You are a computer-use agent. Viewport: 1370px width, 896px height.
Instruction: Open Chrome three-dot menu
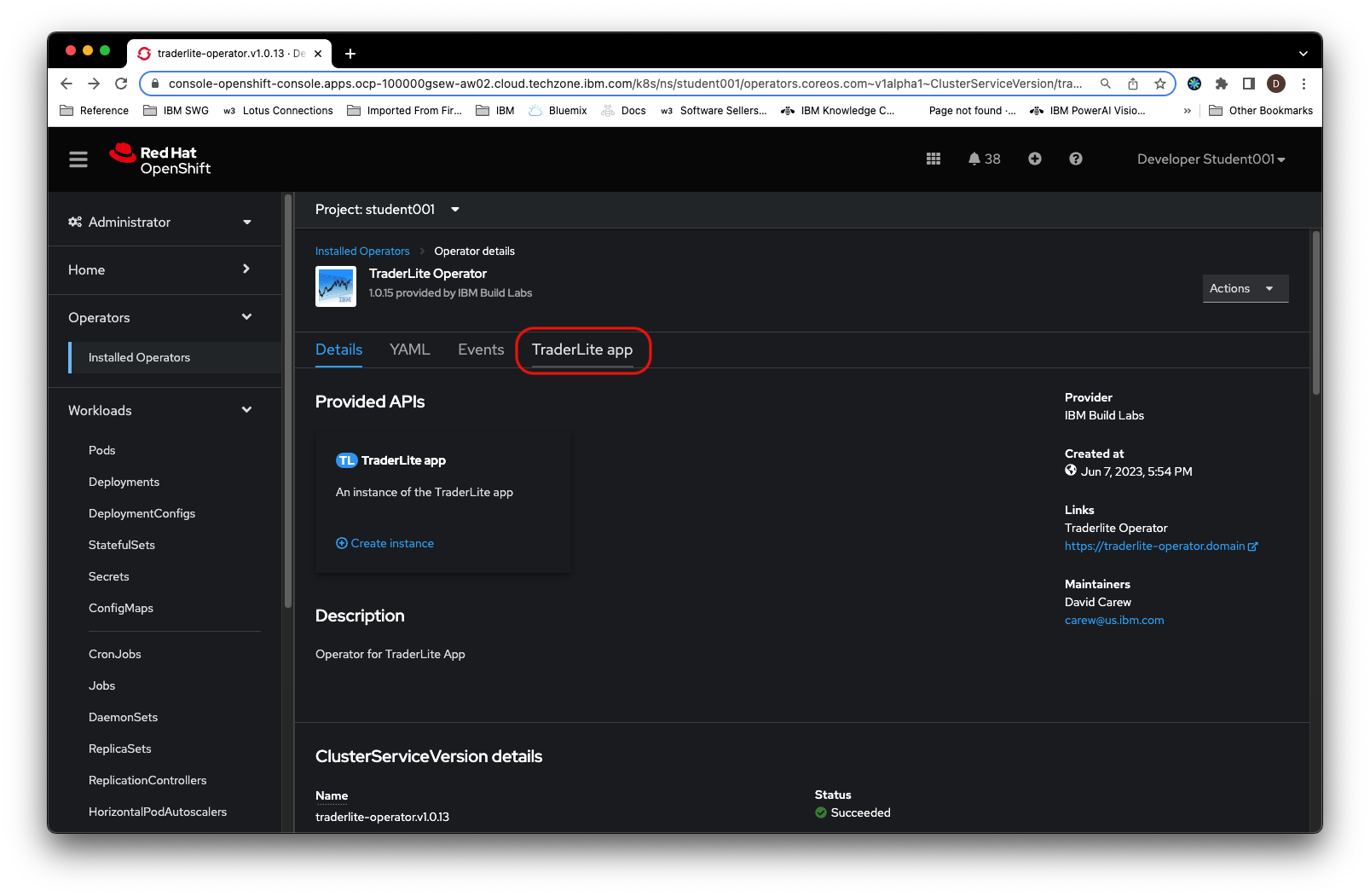point(1304,84)
